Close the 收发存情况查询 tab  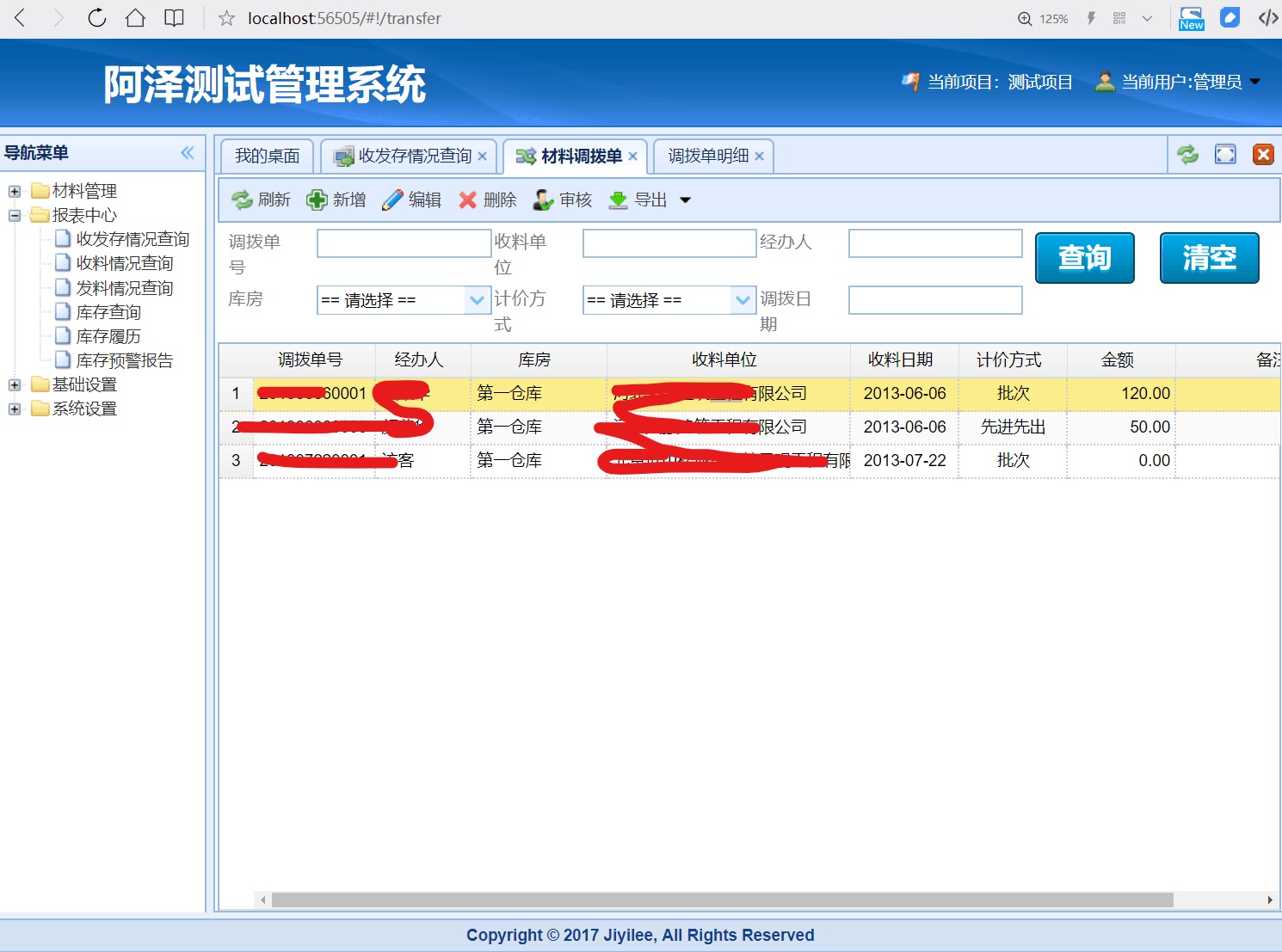483,157
